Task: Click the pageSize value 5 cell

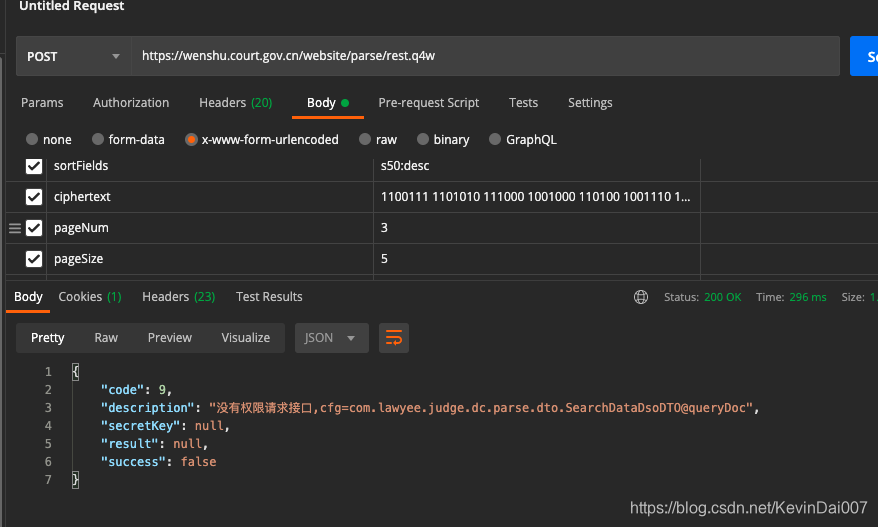Action: pyautogui.click(x=536, y=259)
